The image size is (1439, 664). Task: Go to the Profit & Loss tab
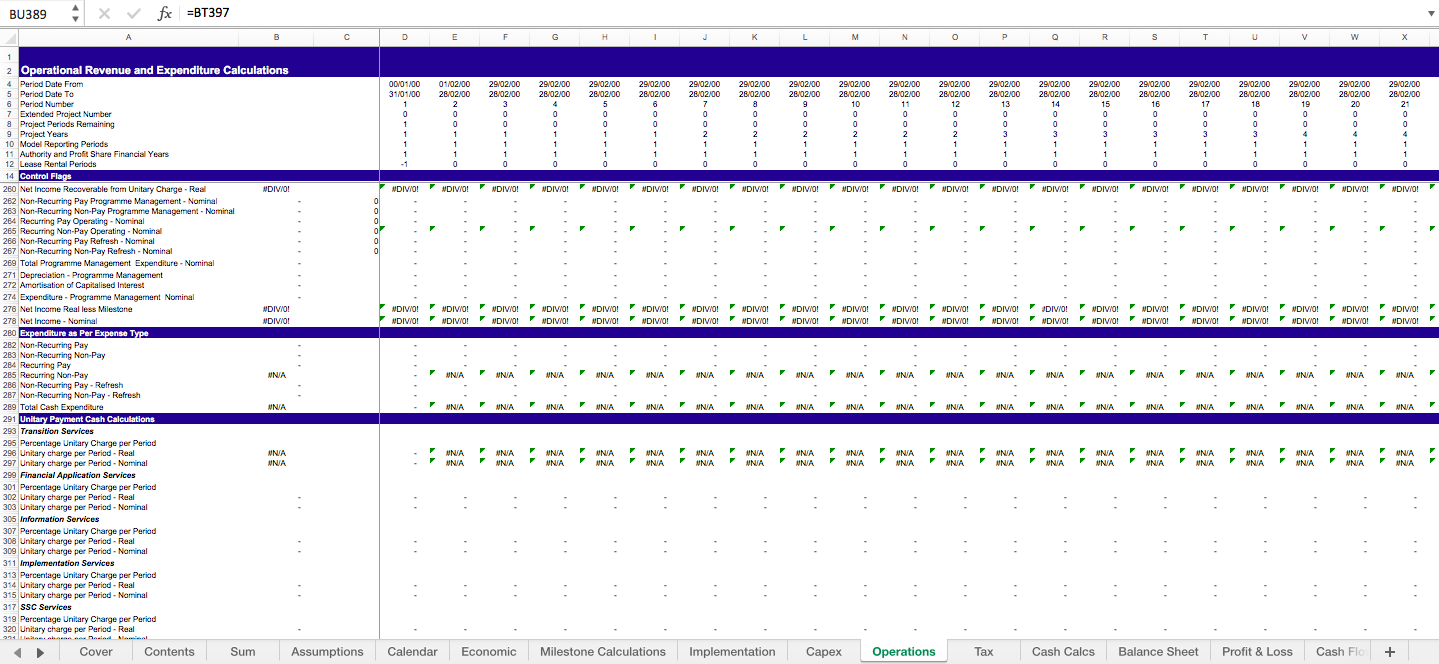pos(1257,651)
